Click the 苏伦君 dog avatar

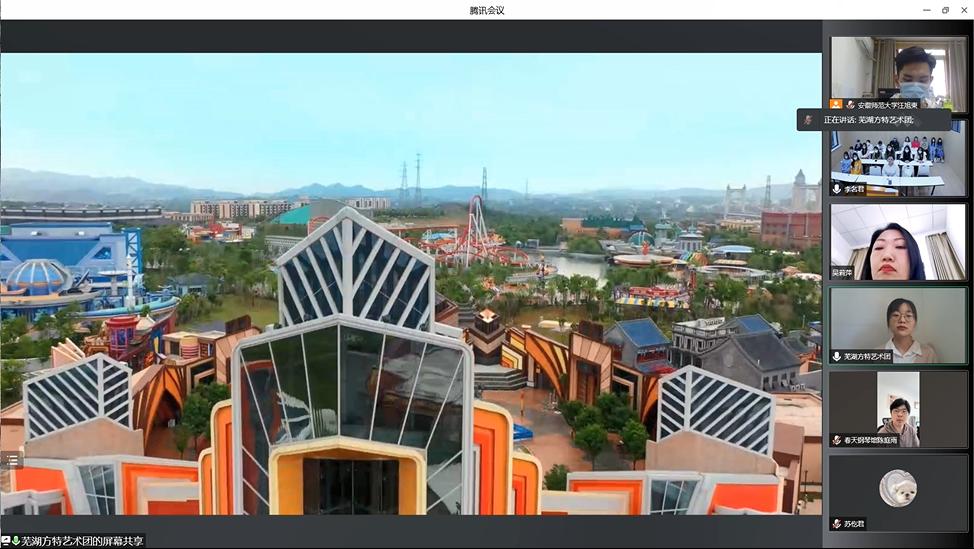(x=898, y=488)
